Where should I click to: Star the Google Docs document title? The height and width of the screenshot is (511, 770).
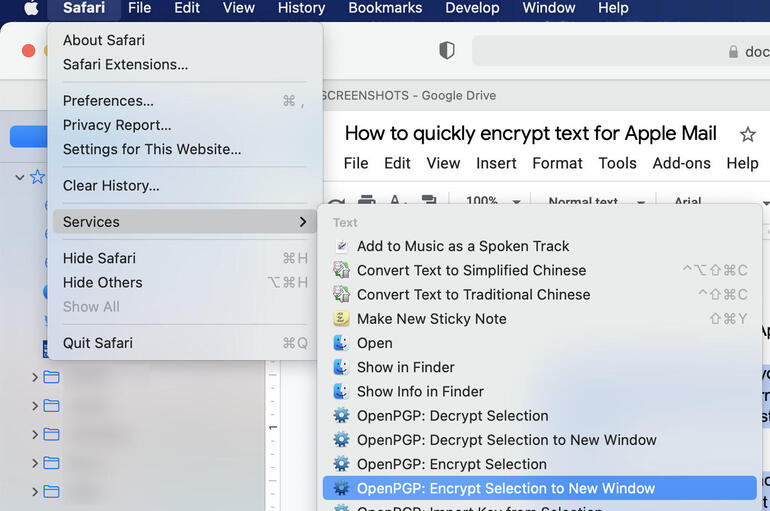coord(747,134)
